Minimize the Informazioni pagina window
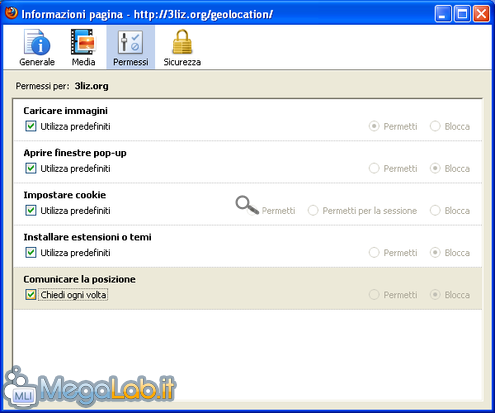 point(443,14)
